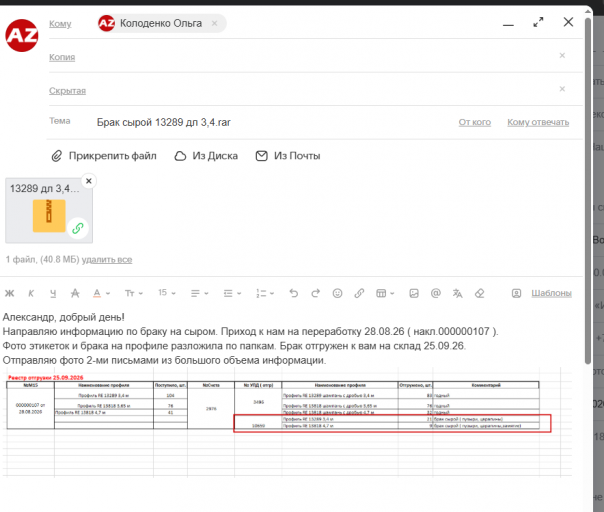The width and height of the screenshot is (604, 512).
Task: Click the Скрытая field label
Action: click(67, 91)
